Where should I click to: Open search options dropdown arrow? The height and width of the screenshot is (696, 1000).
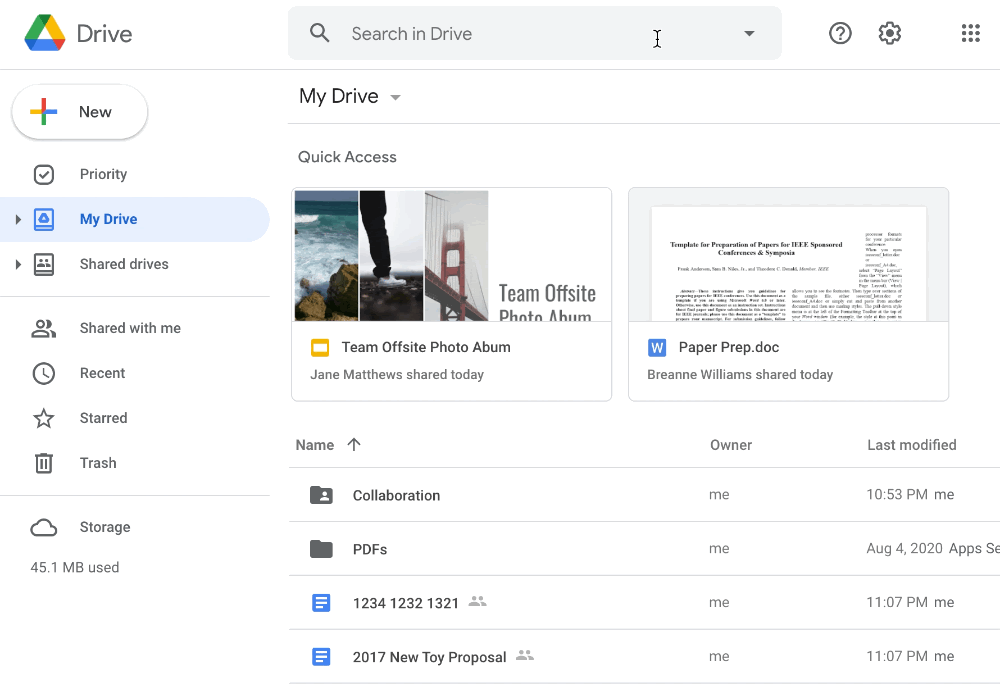tap(749, 33)
